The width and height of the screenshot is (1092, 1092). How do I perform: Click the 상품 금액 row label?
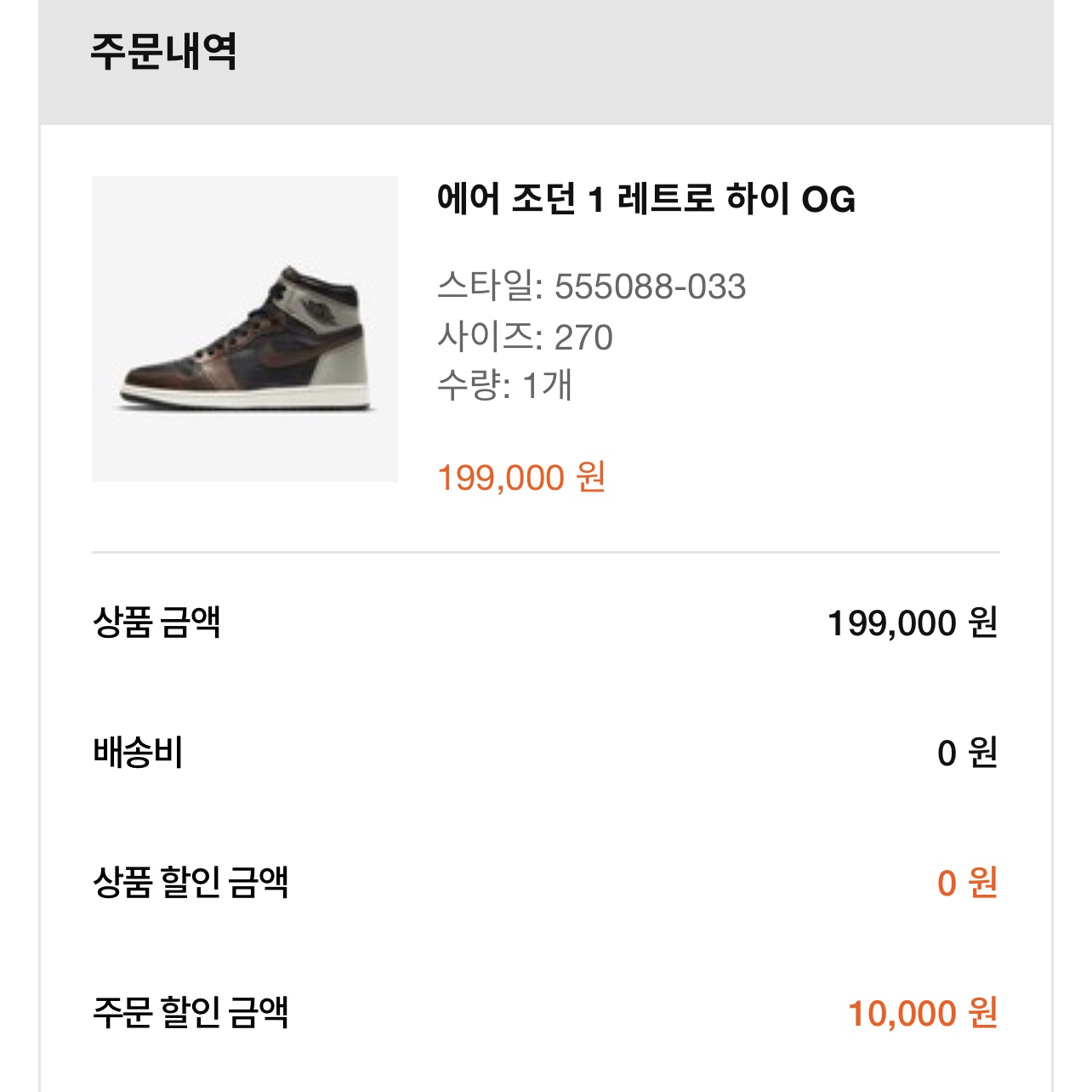156,623
